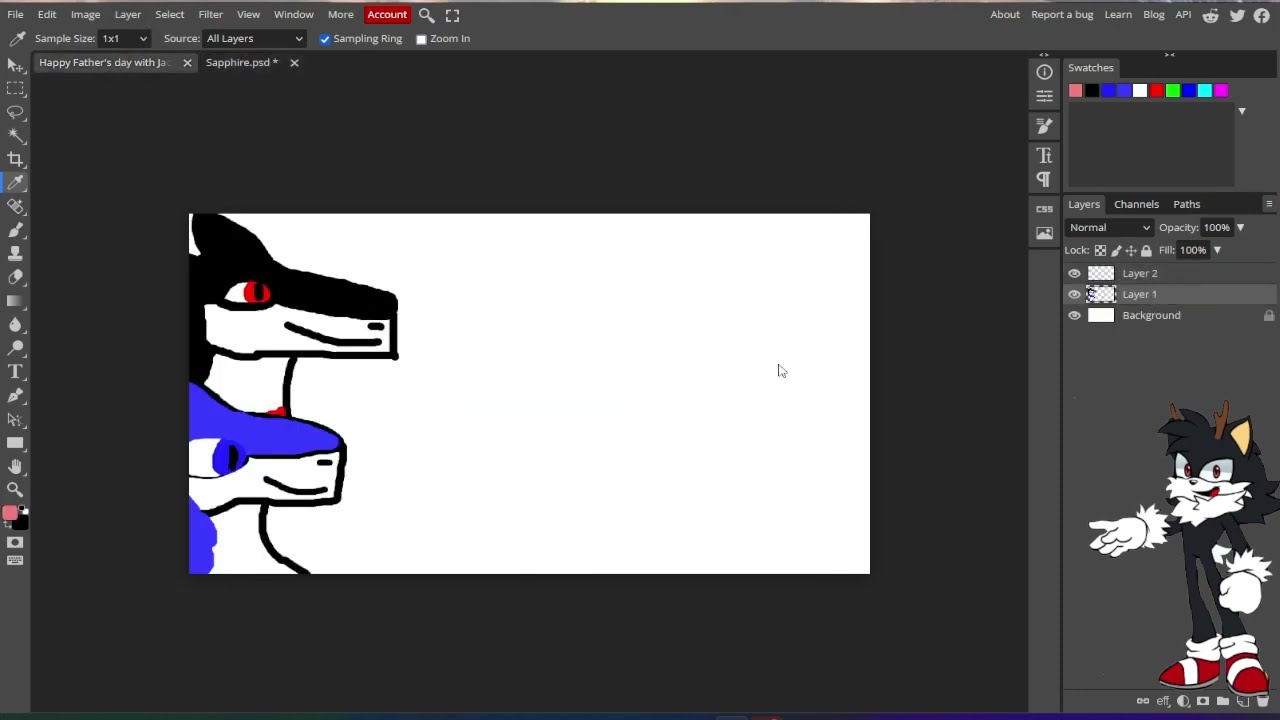Create a new layer folder

click(x=1223, y=702)
